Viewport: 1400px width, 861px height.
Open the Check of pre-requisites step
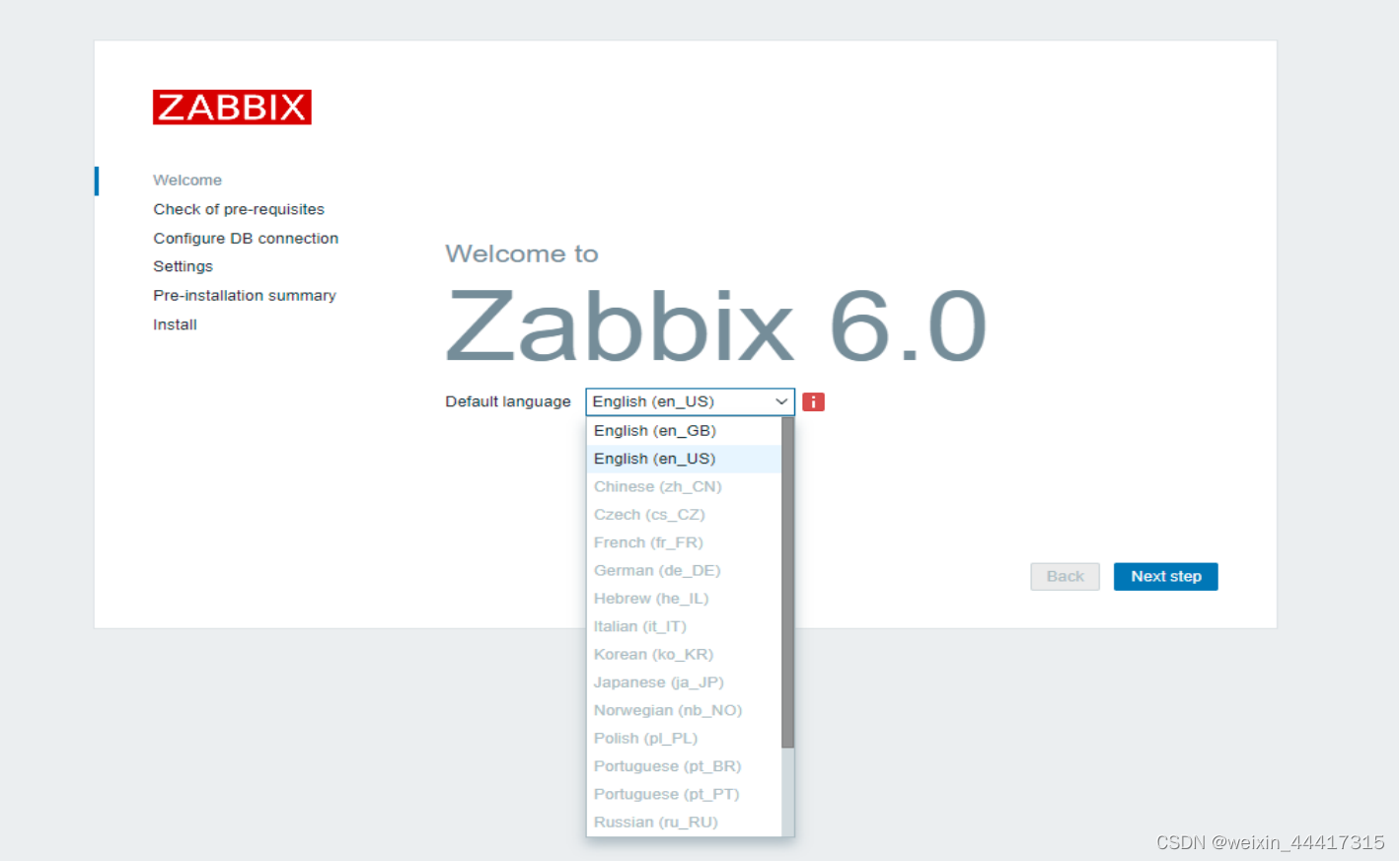click(x=238, y=209)
